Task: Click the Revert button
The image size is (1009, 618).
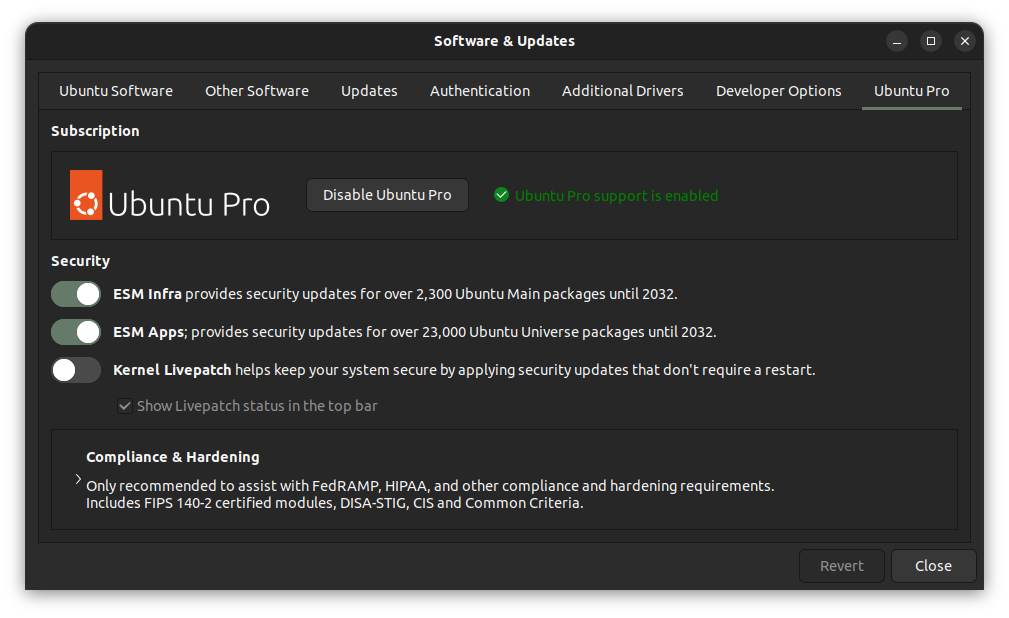Action: tap(842, 566)
